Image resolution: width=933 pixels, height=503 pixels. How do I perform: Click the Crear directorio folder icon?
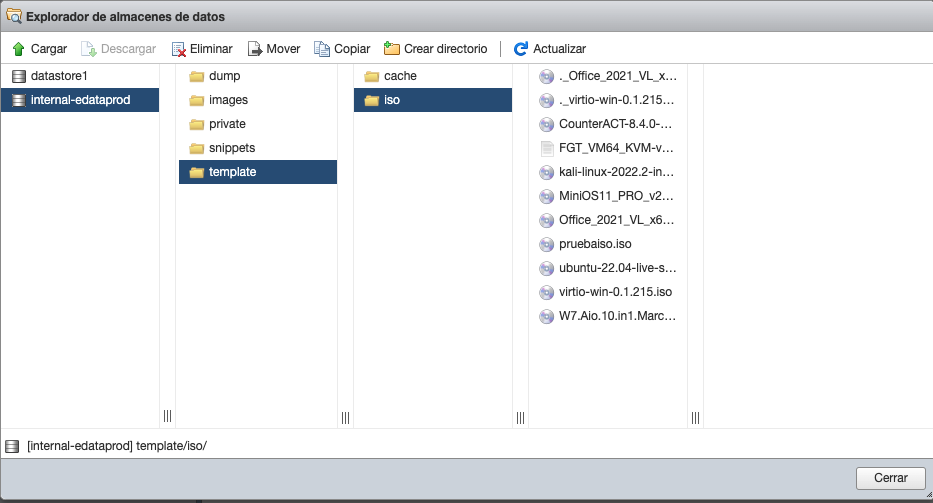click(392, 48)
